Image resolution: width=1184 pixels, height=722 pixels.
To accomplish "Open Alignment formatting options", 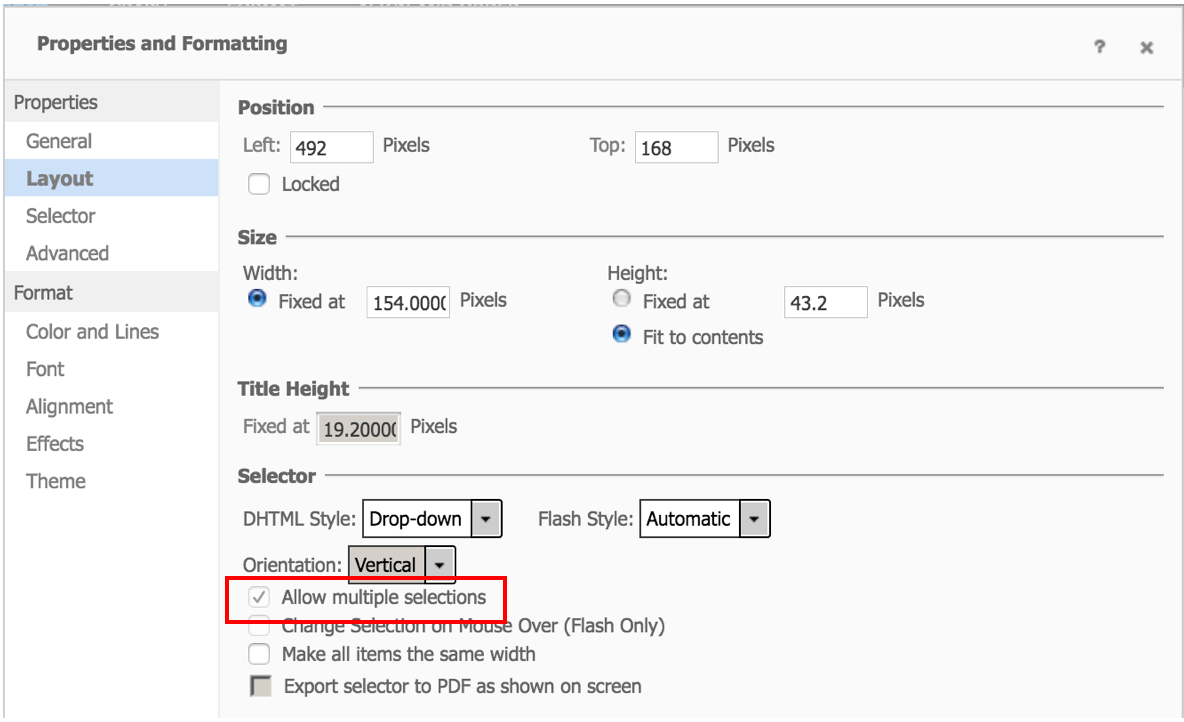I will point(69,406).
